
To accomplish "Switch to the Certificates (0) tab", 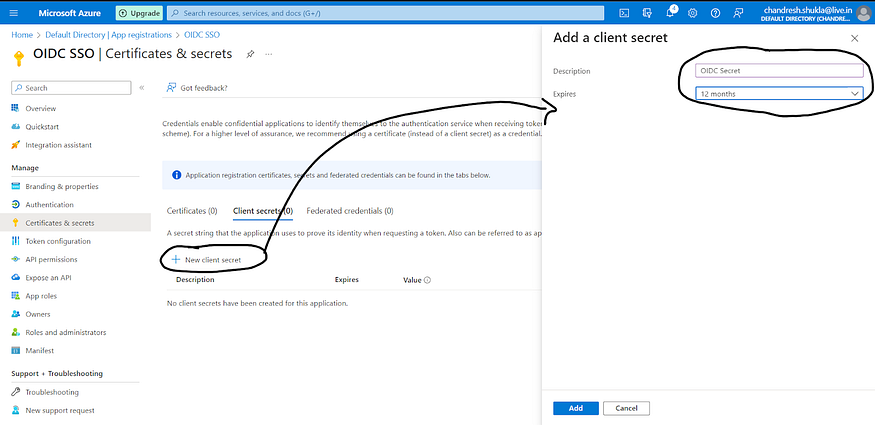I will click(x=192, y=211).
